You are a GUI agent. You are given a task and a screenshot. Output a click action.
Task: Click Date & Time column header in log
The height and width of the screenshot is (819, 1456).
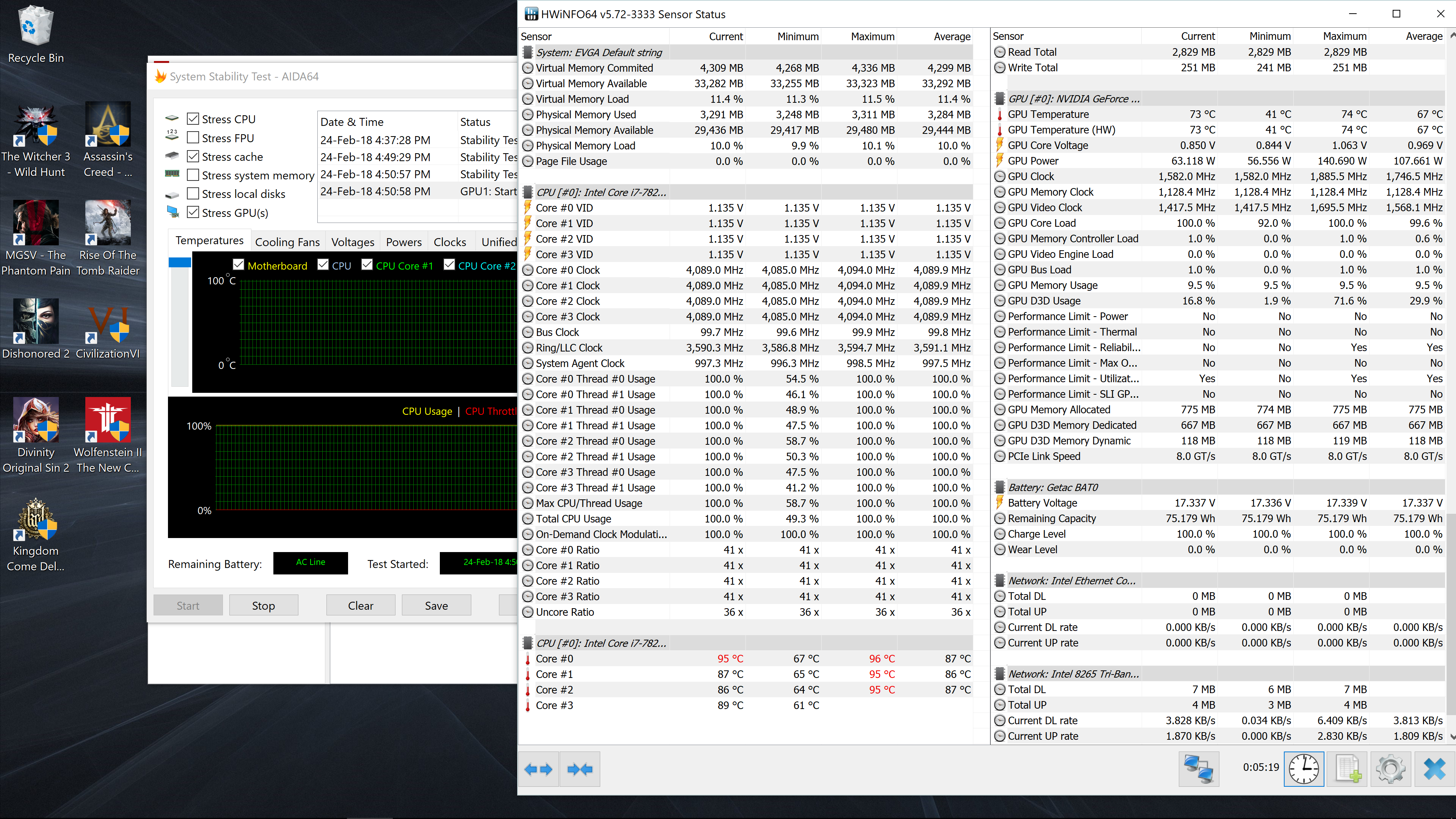pyautogui.click(x=388, y=122)
